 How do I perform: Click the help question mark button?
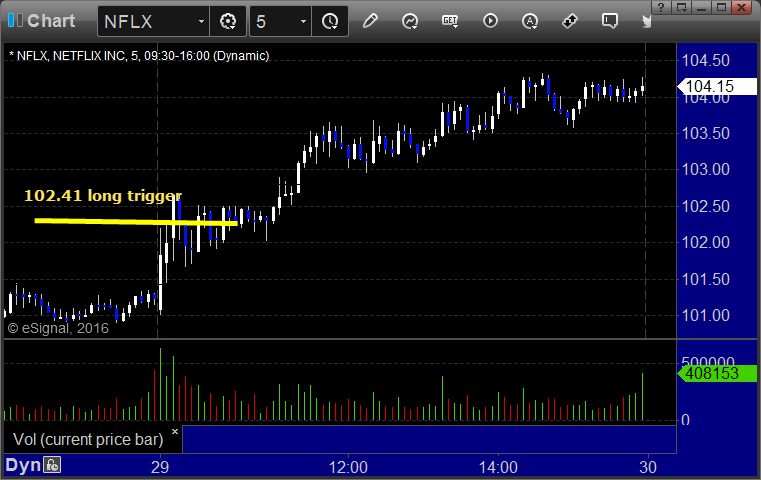662,7
